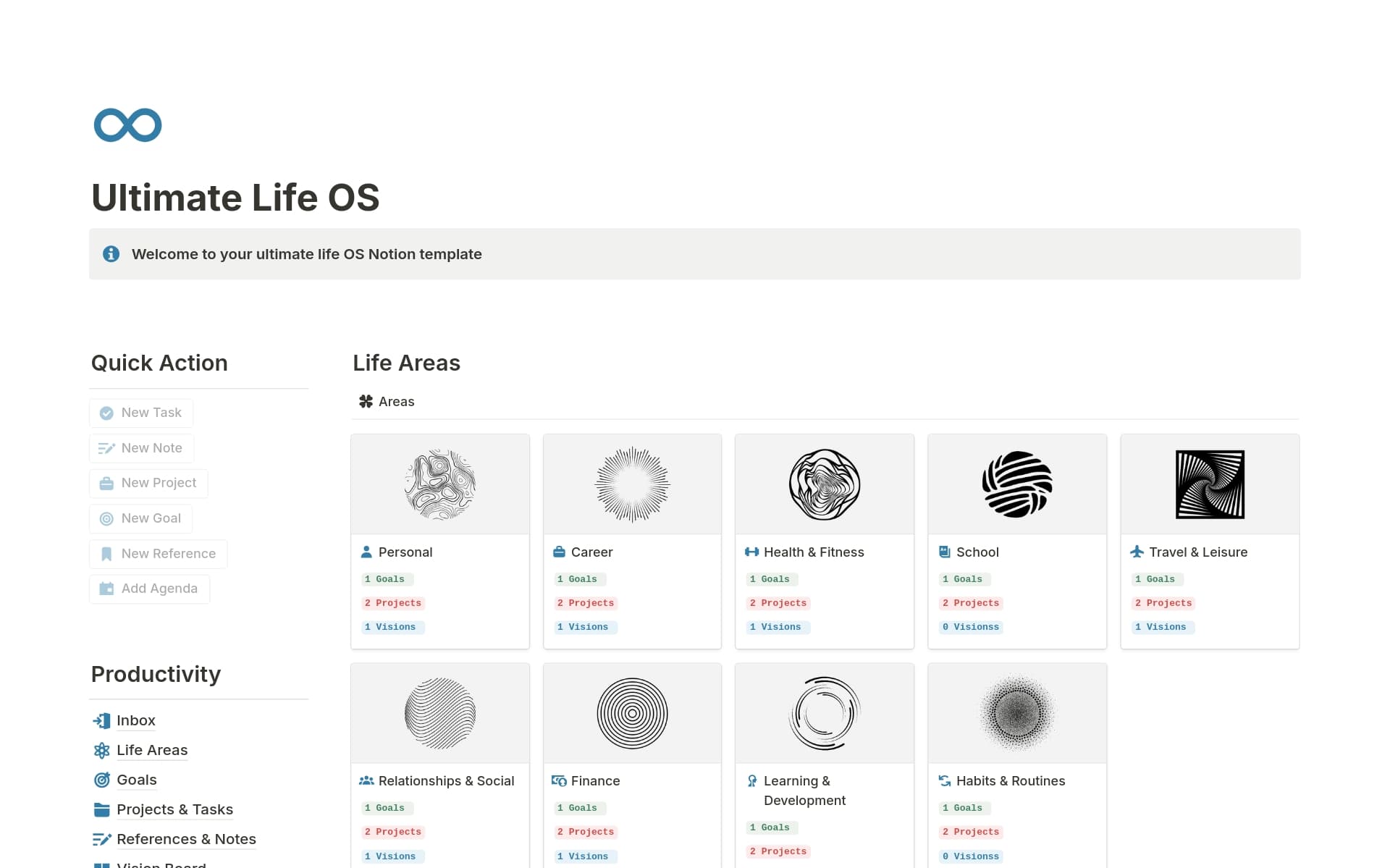Image resolution: width=1390 pixels, height=868 pixels.
Task: Click the New Project briefcase icon
Action: [106, 484]
